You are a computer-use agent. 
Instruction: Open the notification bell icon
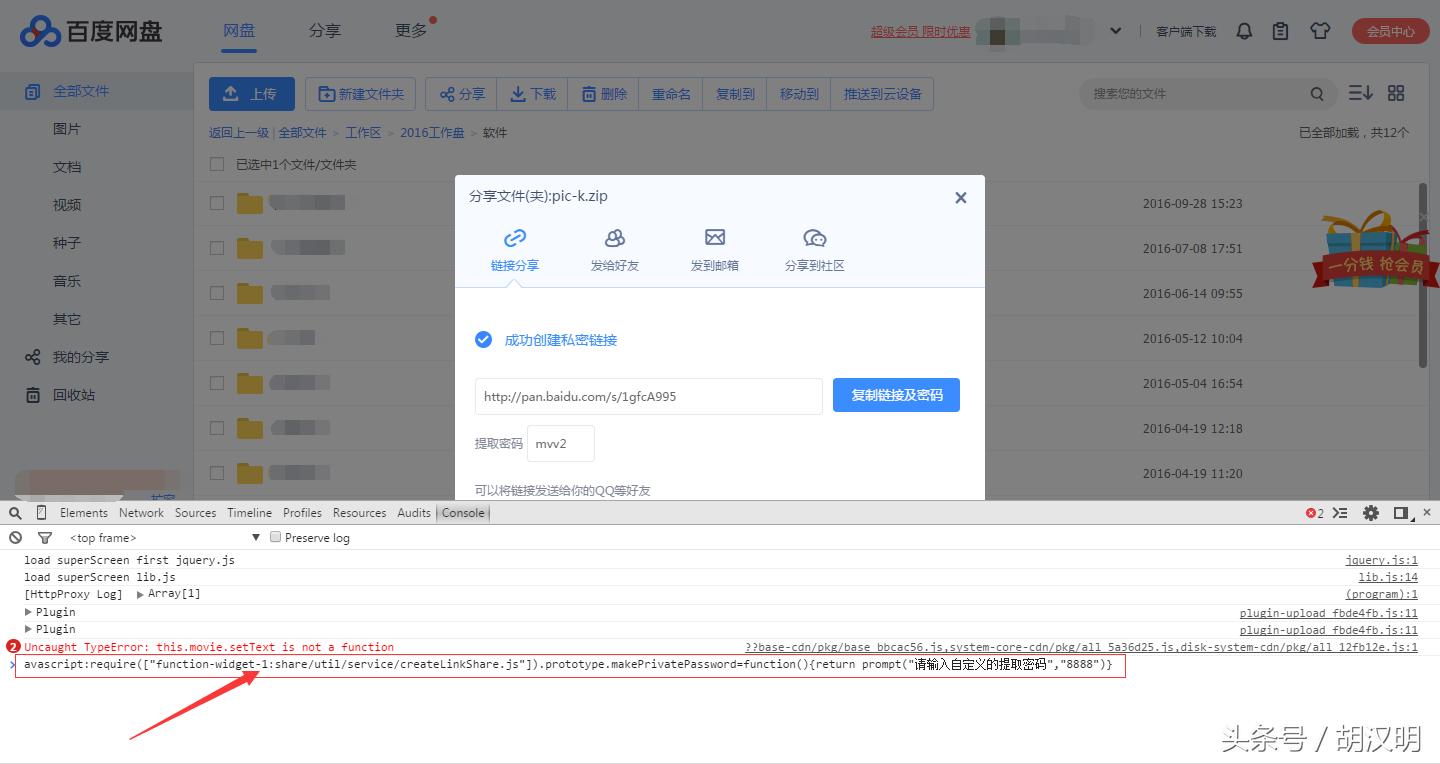pyautogui.click(x=1244, y=31)
